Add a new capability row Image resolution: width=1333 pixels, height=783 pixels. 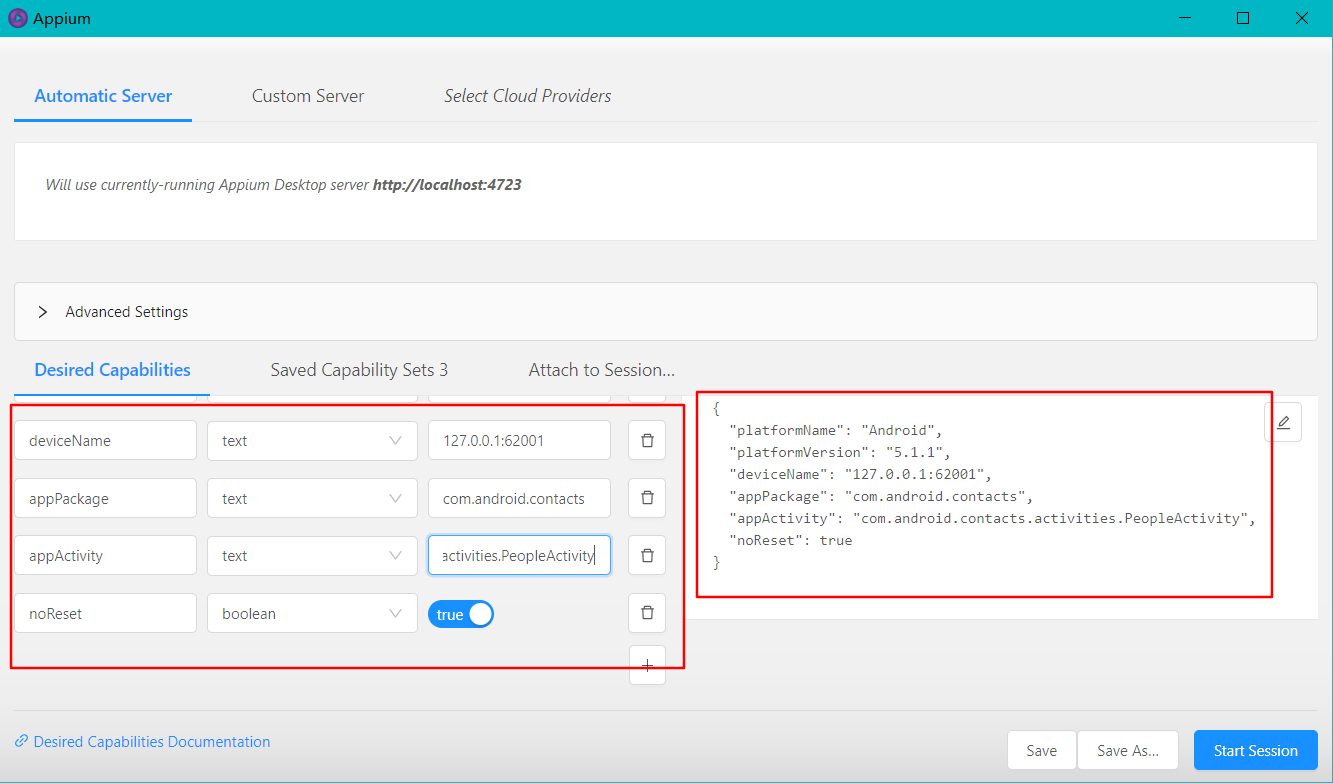[647, 665]
